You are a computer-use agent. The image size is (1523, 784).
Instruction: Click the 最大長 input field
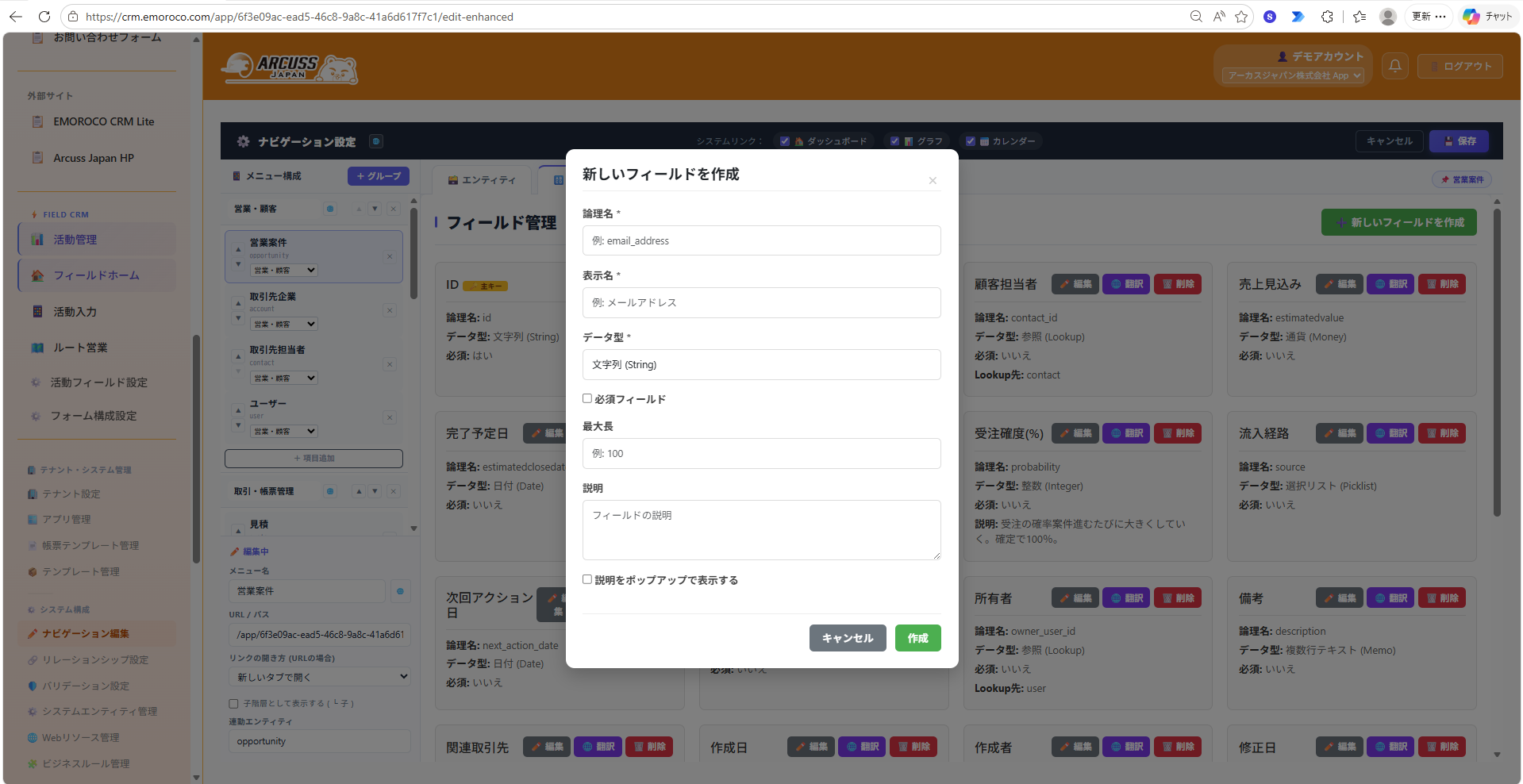click(x=762, y=454)
